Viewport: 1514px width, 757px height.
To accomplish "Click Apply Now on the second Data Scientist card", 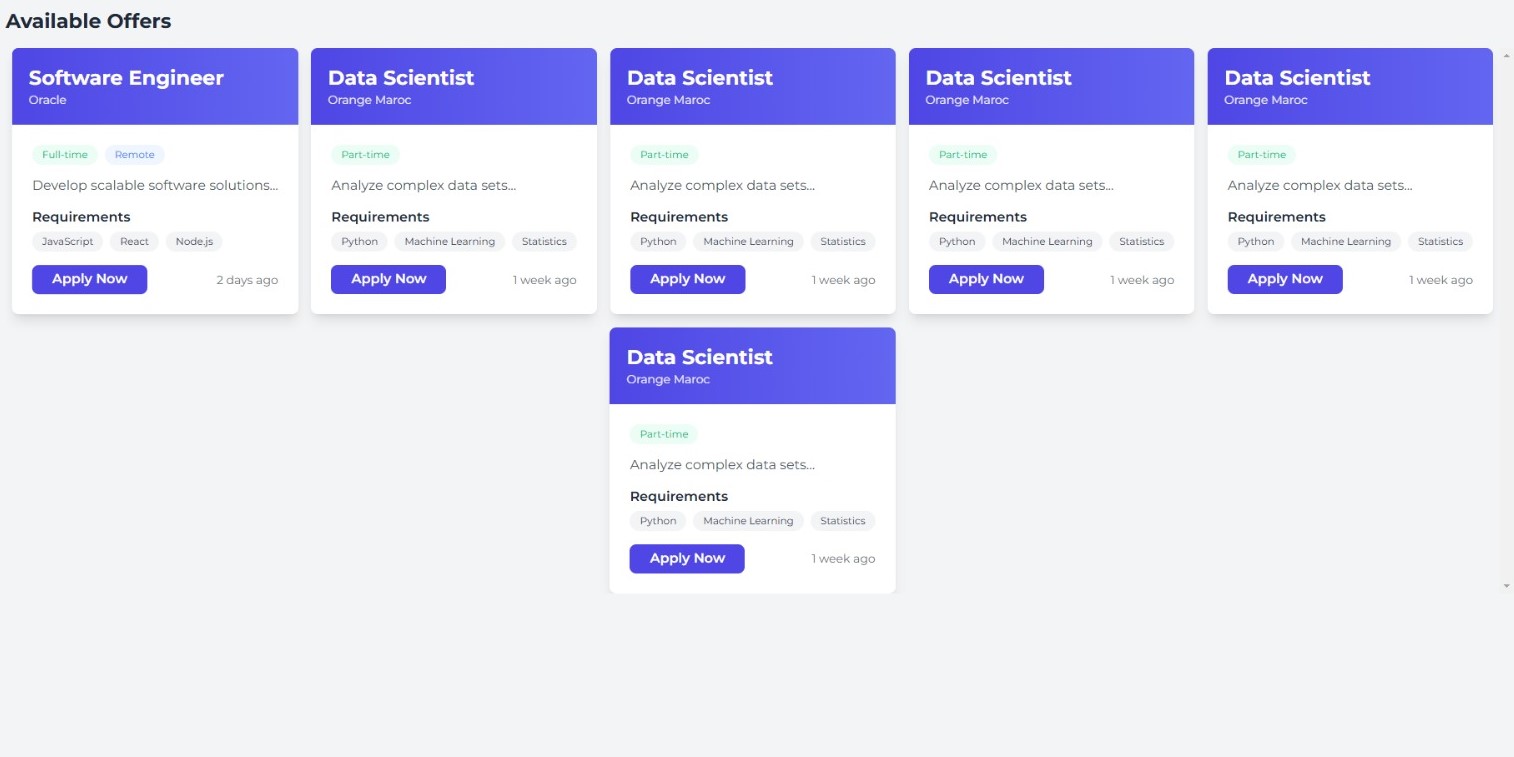I will click(388, 279).
